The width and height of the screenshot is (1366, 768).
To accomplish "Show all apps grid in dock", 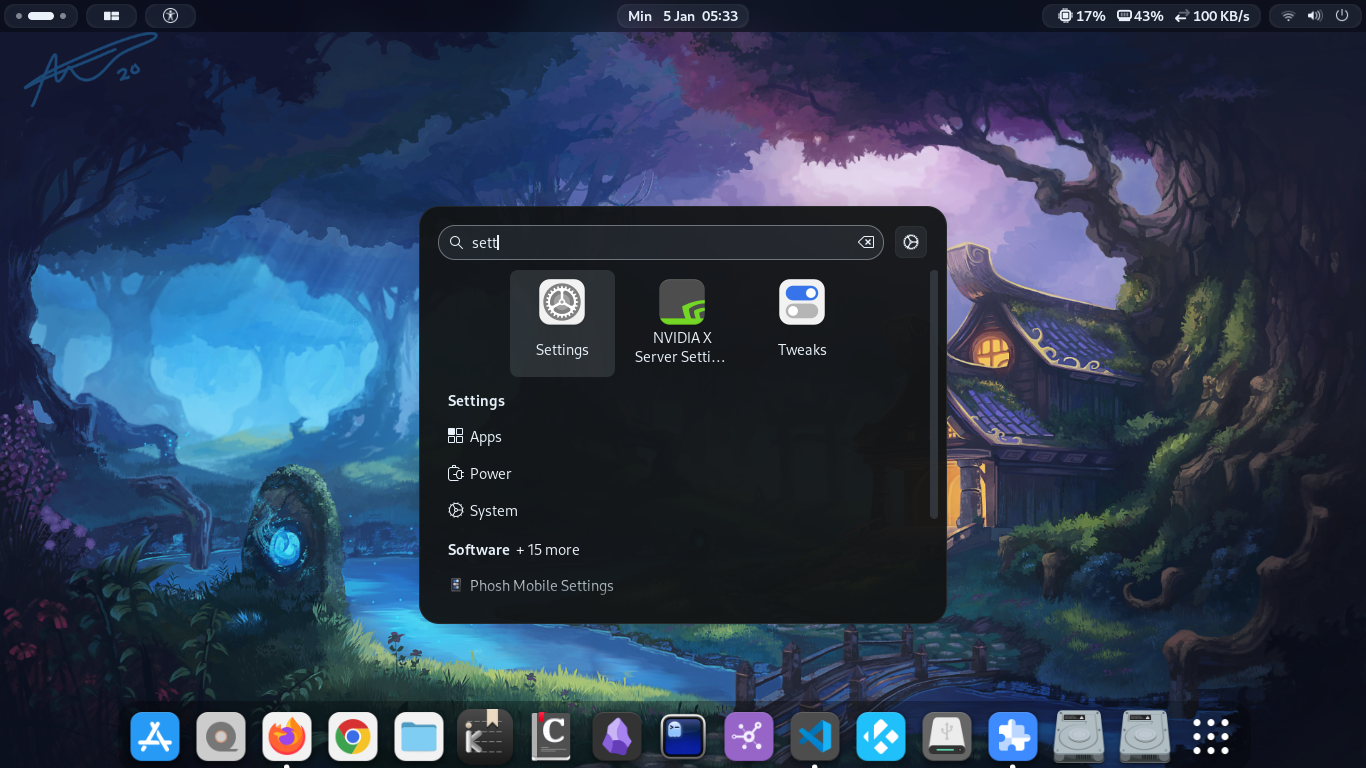I will (x=1211, y=737).
